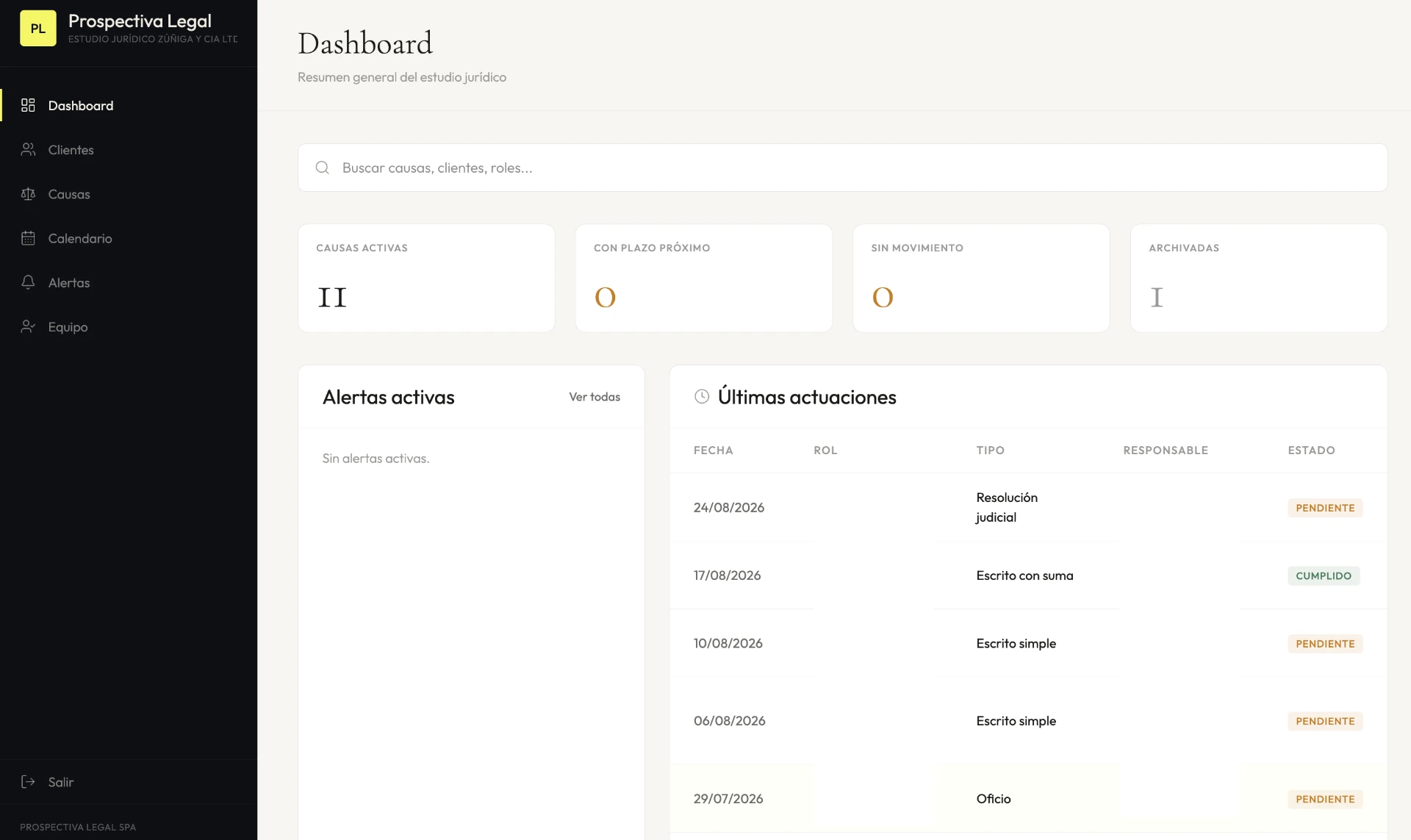Open the Alertas page
The height and width of the screenshot is (840, 1411).
[x=129, y=282]
